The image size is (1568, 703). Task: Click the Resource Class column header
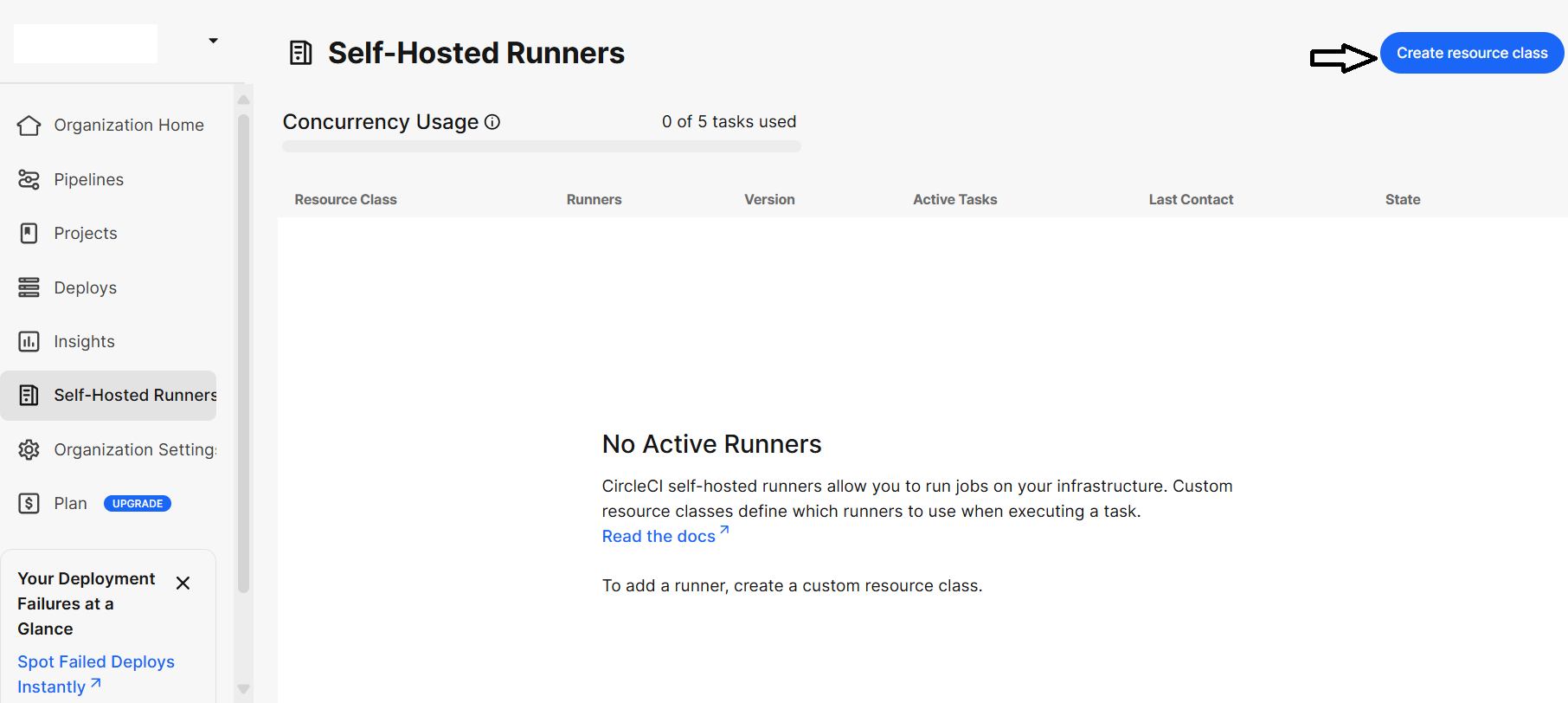pyautogui.click(x=345, y=199)
